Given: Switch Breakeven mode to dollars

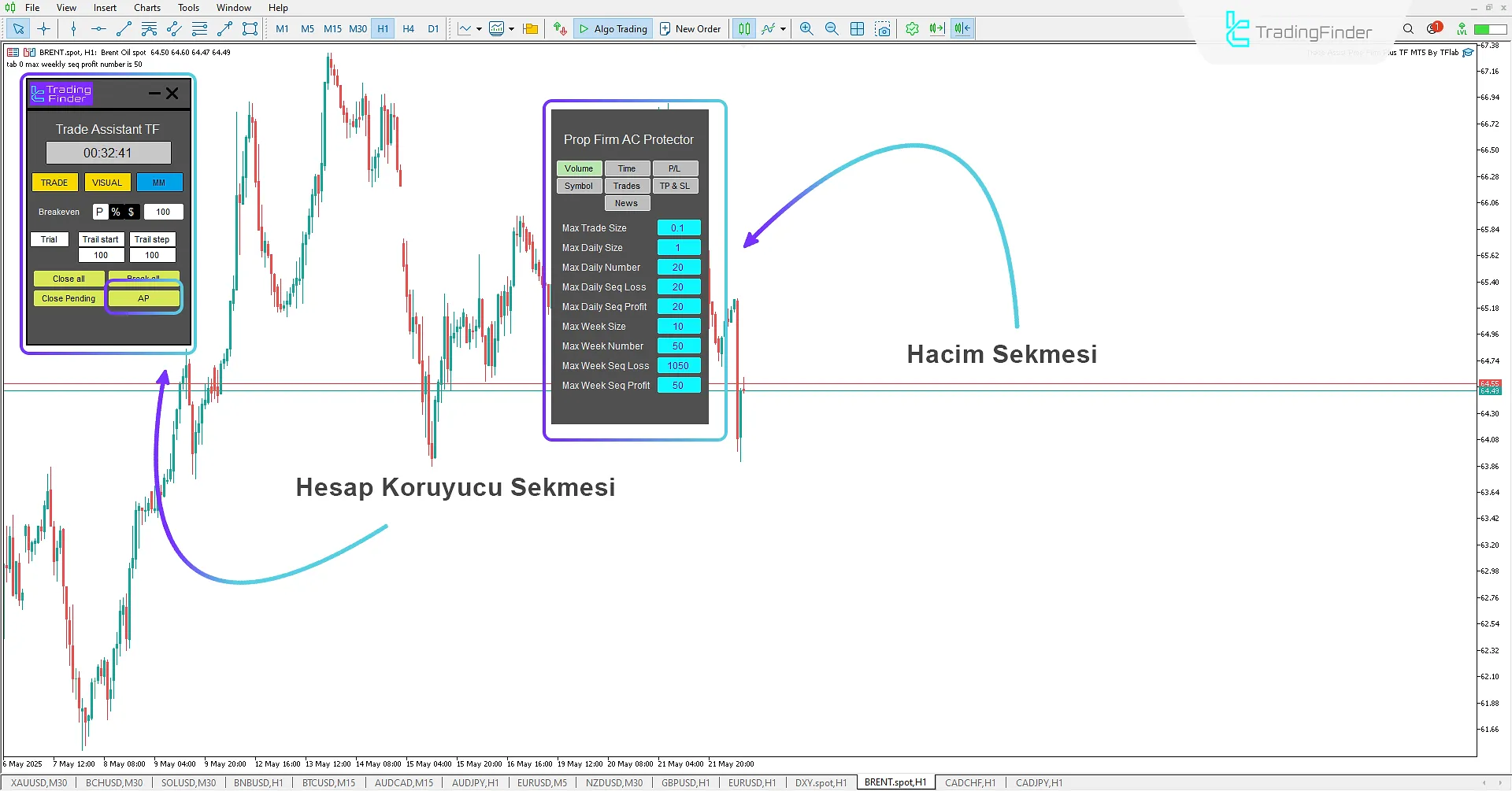Looking at the screenshot, I should pos(131,212).
